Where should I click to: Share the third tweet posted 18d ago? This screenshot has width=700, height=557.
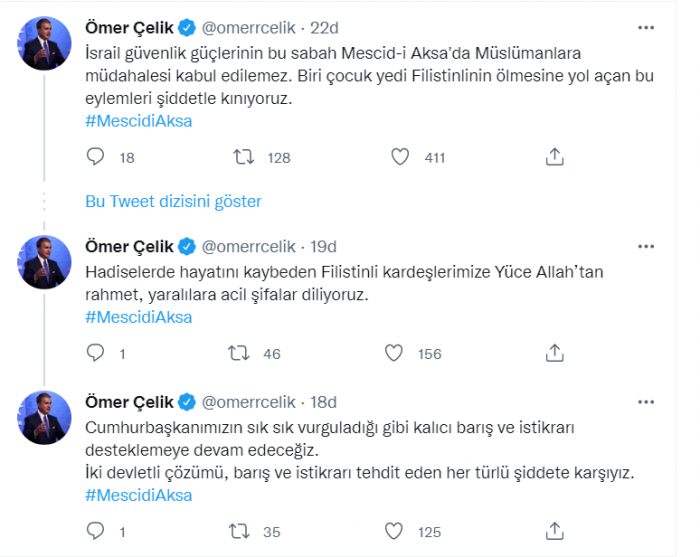555,531
